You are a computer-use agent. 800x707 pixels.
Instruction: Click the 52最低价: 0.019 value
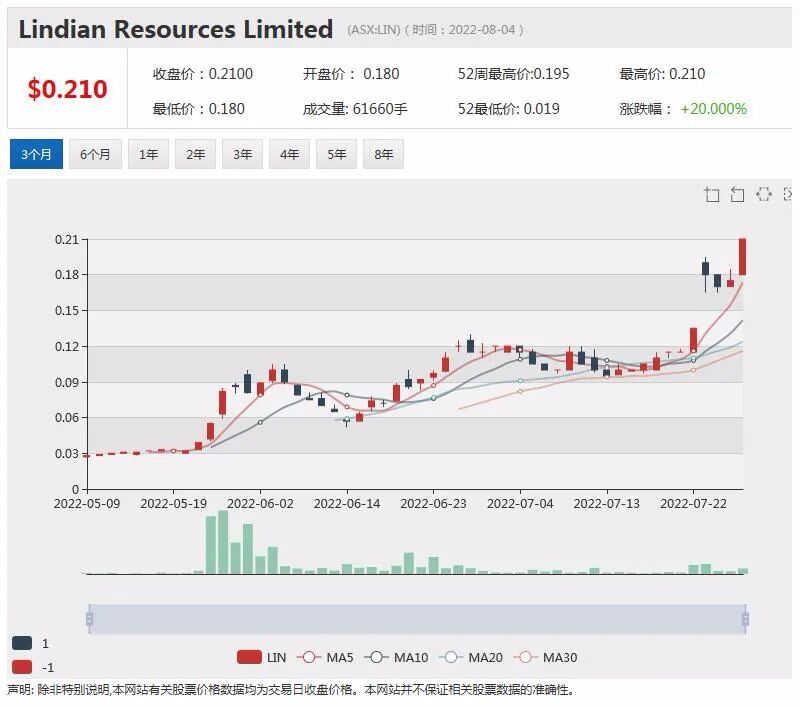pyautogui.click(x=509, y=109)
